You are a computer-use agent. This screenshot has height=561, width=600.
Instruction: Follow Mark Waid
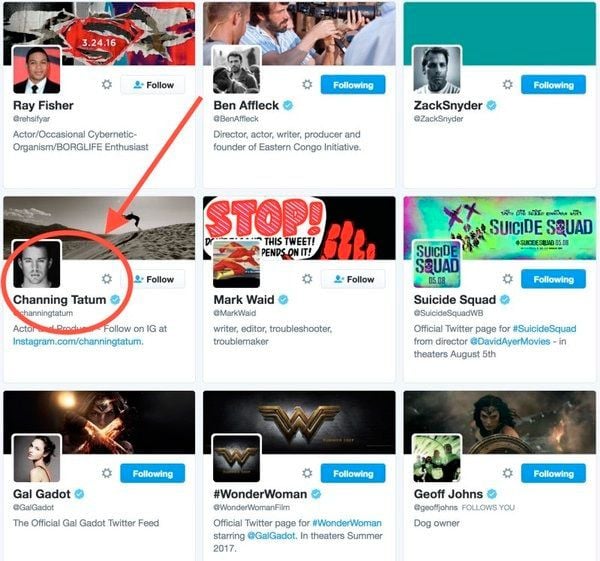pyautogui.click(x=353, y=279)
